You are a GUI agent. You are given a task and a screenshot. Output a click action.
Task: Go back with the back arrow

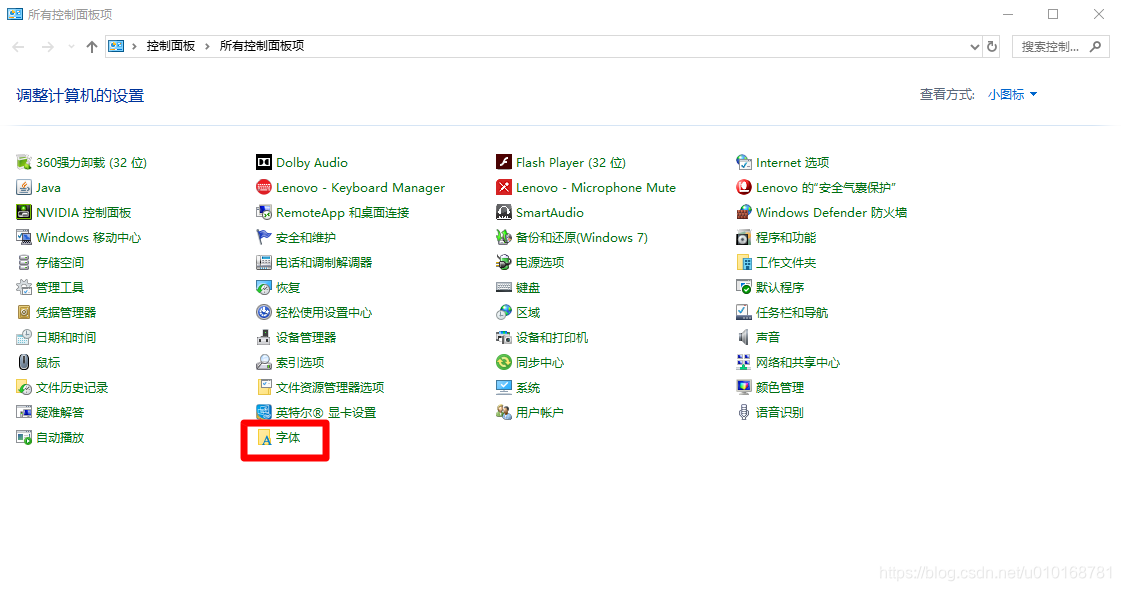tap(19, 46)
